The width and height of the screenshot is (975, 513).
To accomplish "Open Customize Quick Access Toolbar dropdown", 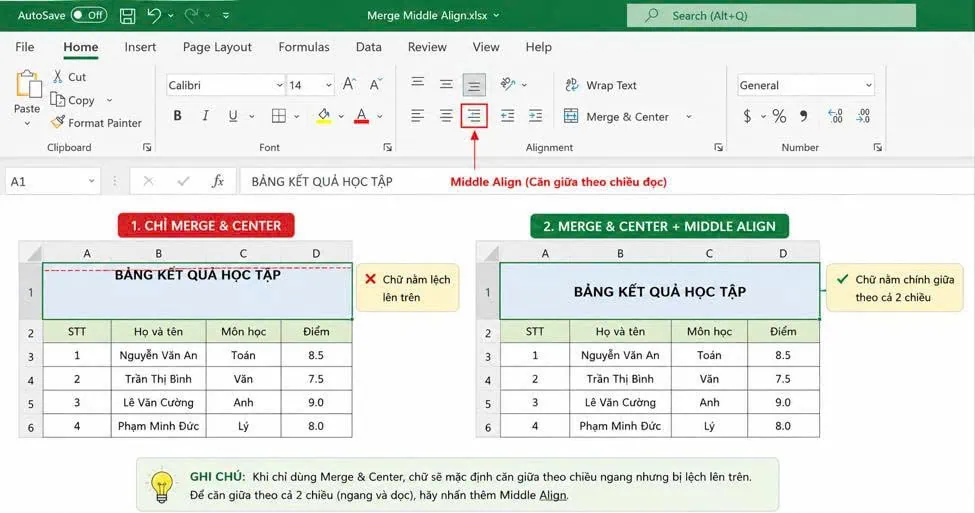I will (x=226, y=16).
